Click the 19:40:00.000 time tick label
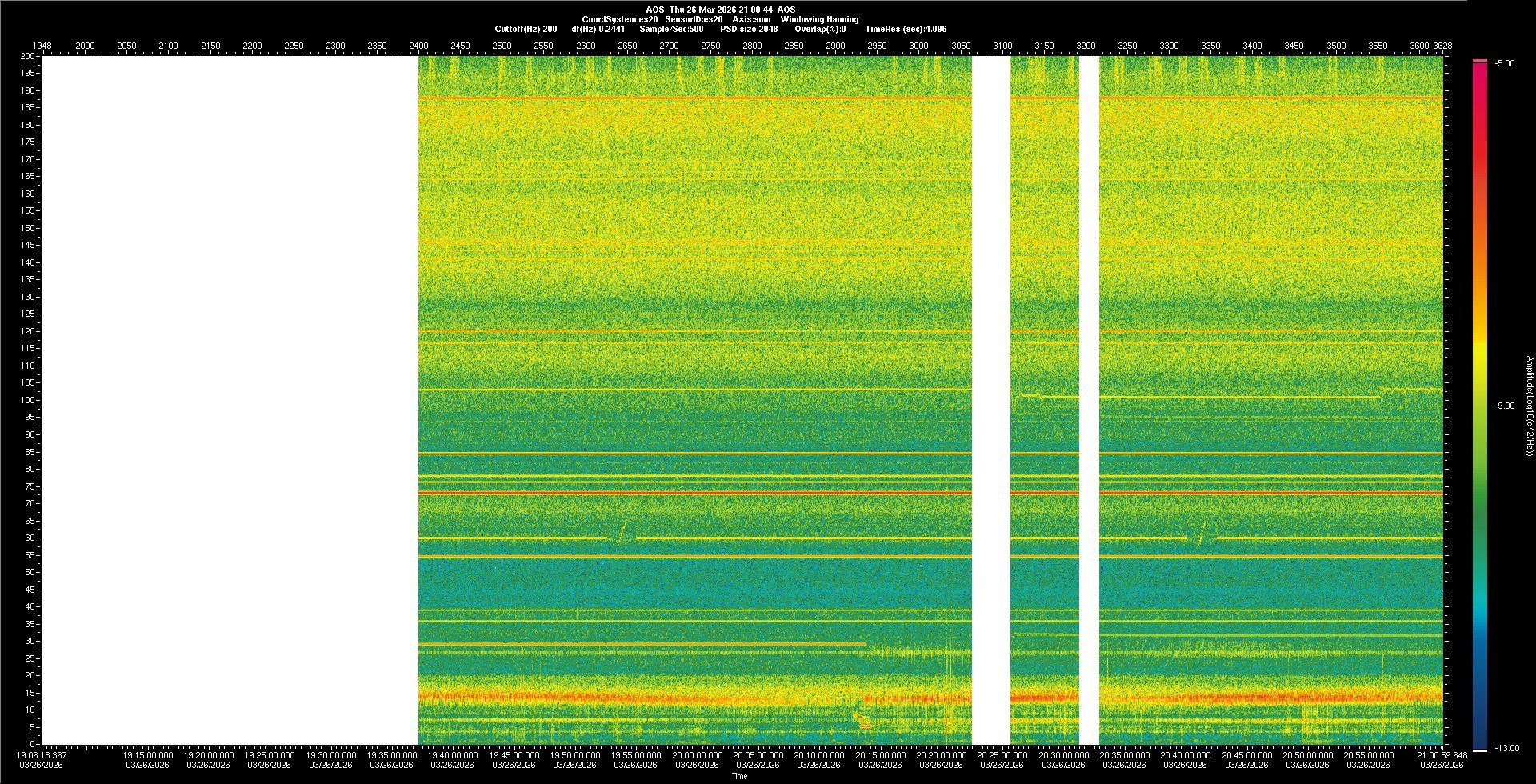Screen dimensions: 1536x784 [453, 754]
